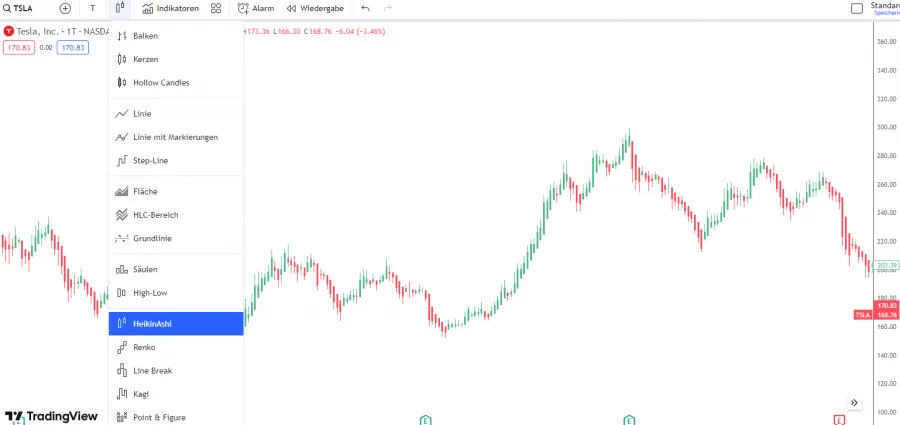Choose the highlighted HeikinAshi option
This screenshot has height=425, width=900.
176,324
